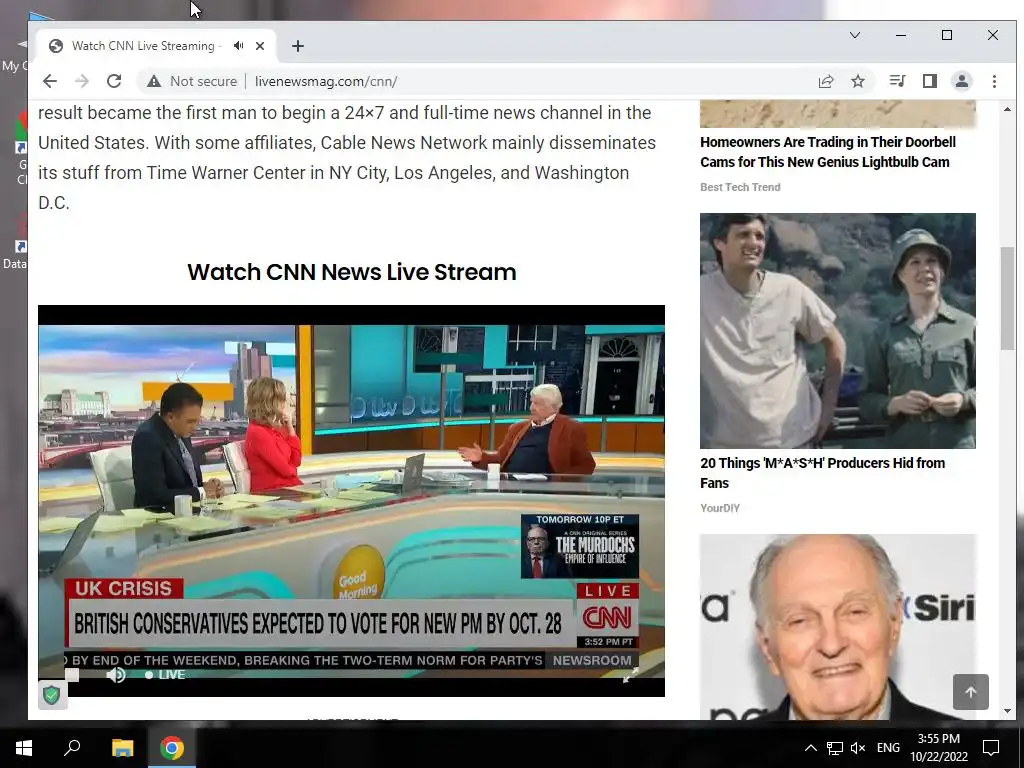
Task: Go back to the previous page
Action: [50, 81]
